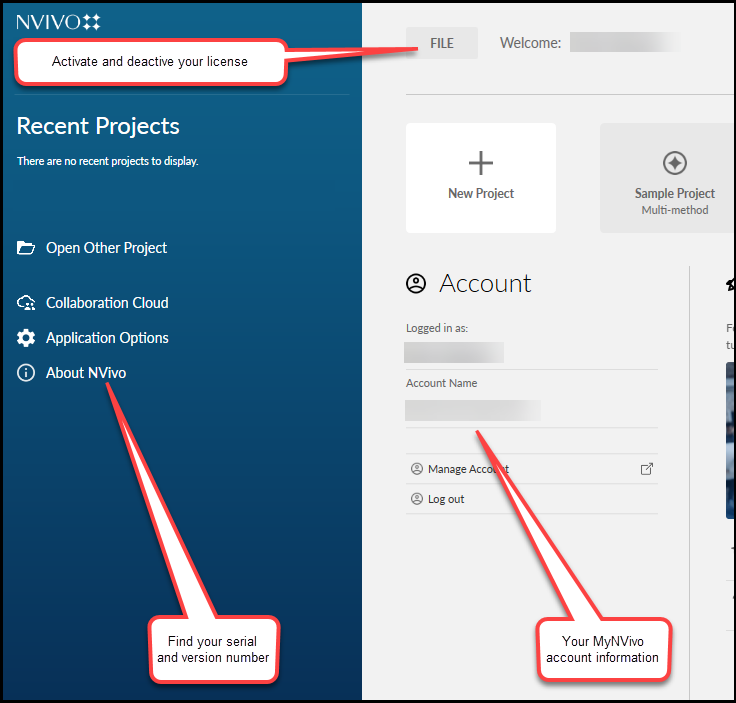Click the Manage Account user icon
This screenshot has width=736, height=703.
(x=417, y=468)
